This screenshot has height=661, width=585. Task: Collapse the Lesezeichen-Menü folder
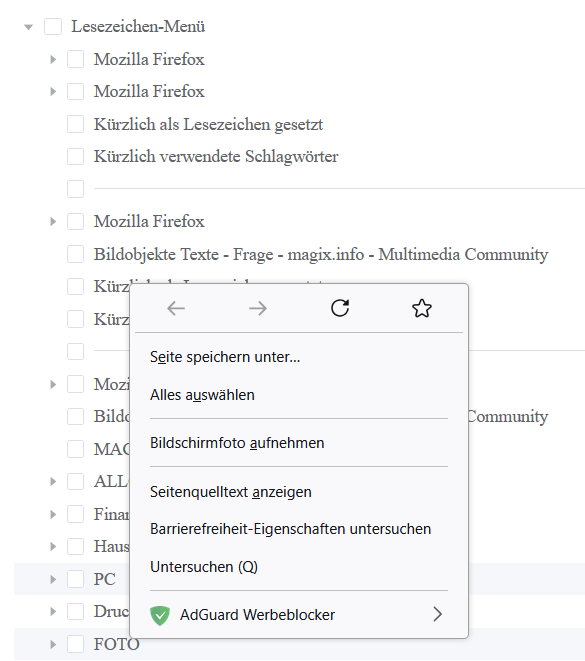click(x=28, y=27)
